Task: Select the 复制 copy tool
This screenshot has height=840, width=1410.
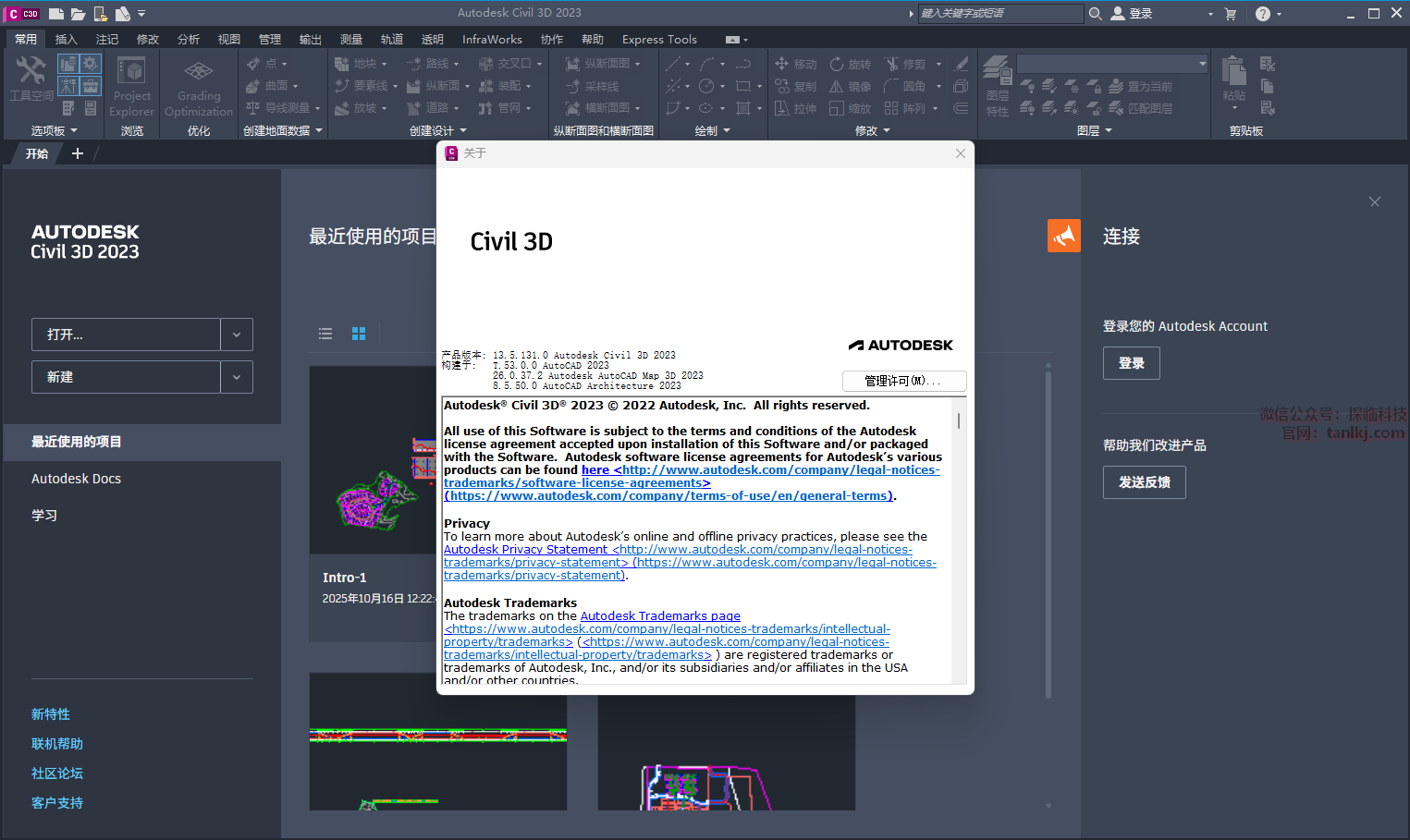Action: click(796, 86)
